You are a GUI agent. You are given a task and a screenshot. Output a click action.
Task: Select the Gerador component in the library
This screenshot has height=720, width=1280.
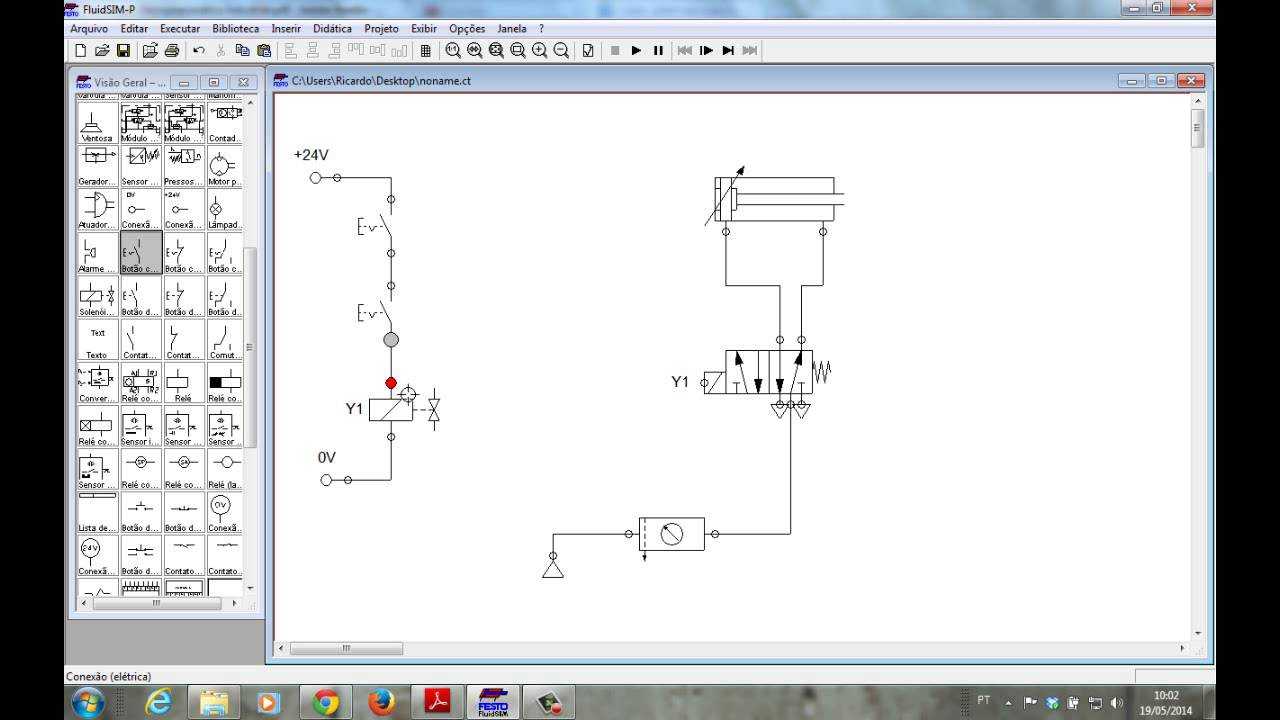click(x=97, y=167)
